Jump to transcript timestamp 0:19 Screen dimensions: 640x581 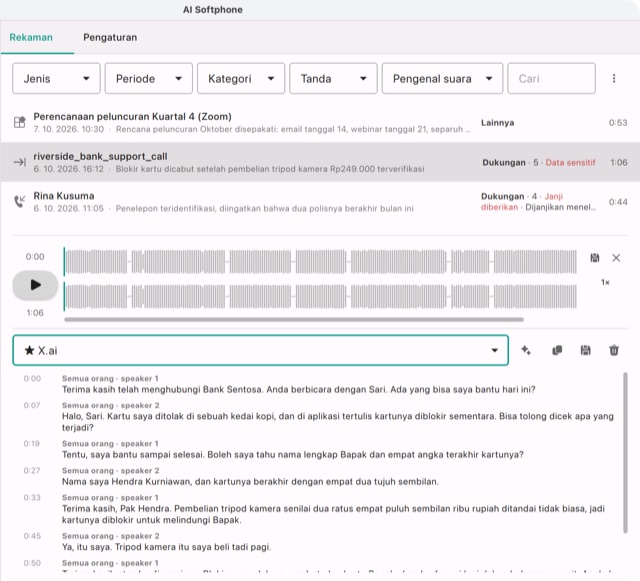[x=32, y=443]
